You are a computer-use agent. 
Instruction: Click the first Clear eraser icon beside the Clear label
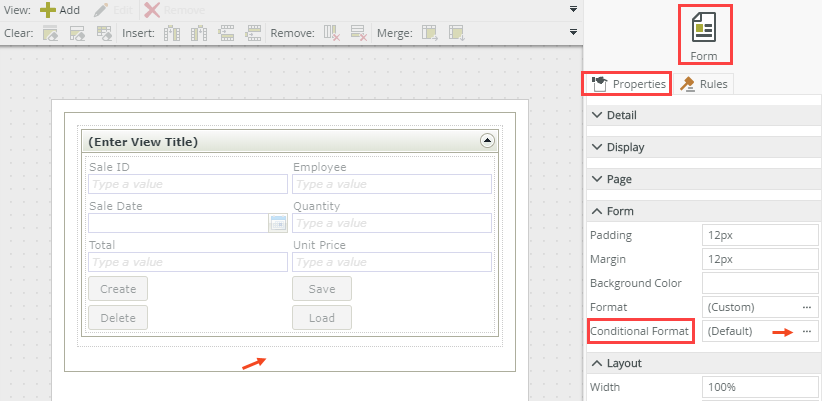click(x=50, y=34)
